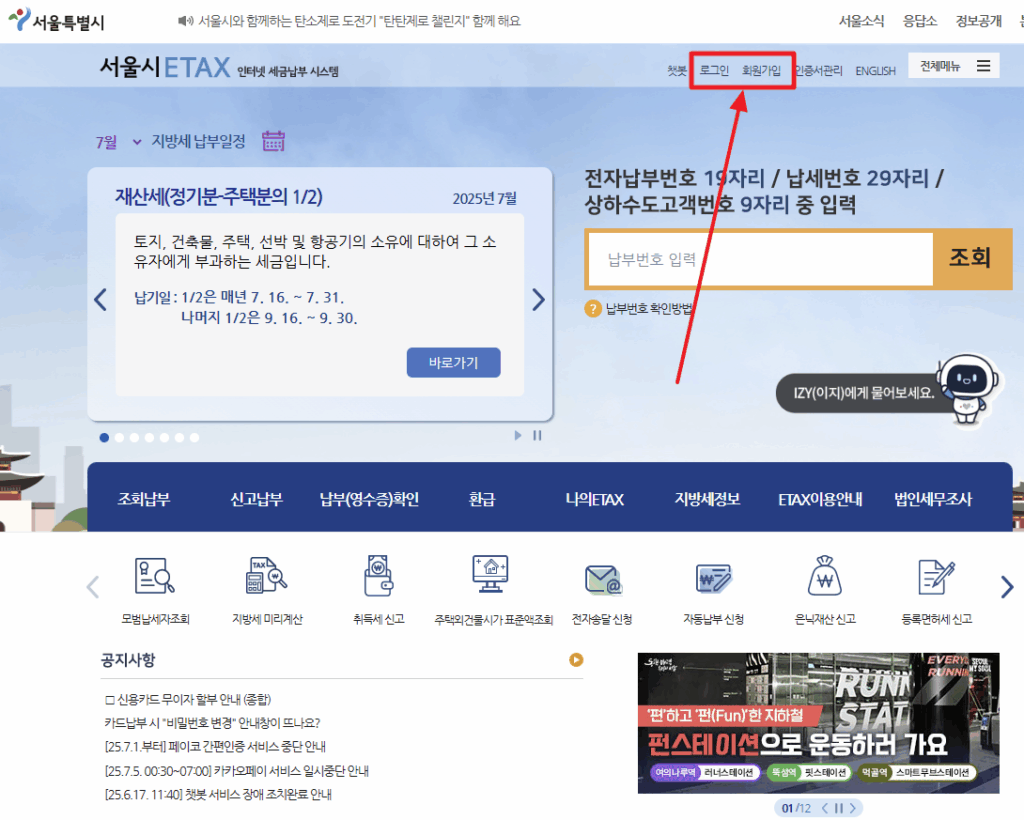Open the 모범납세자조회 icon
The image size is (1024, 820).
coord(154,576)
